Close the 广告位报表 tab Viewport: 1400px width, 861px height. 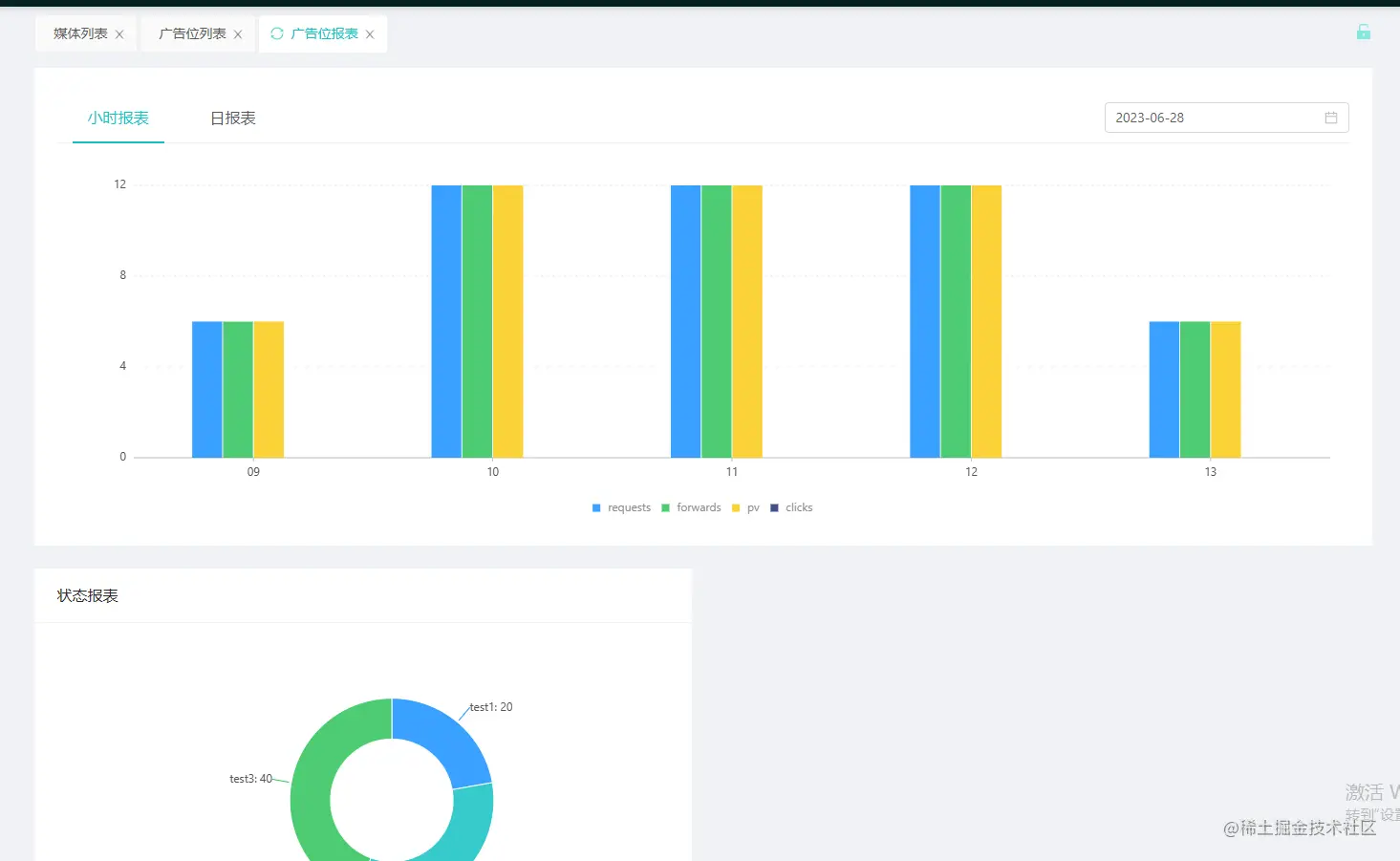tap(370, 34)
